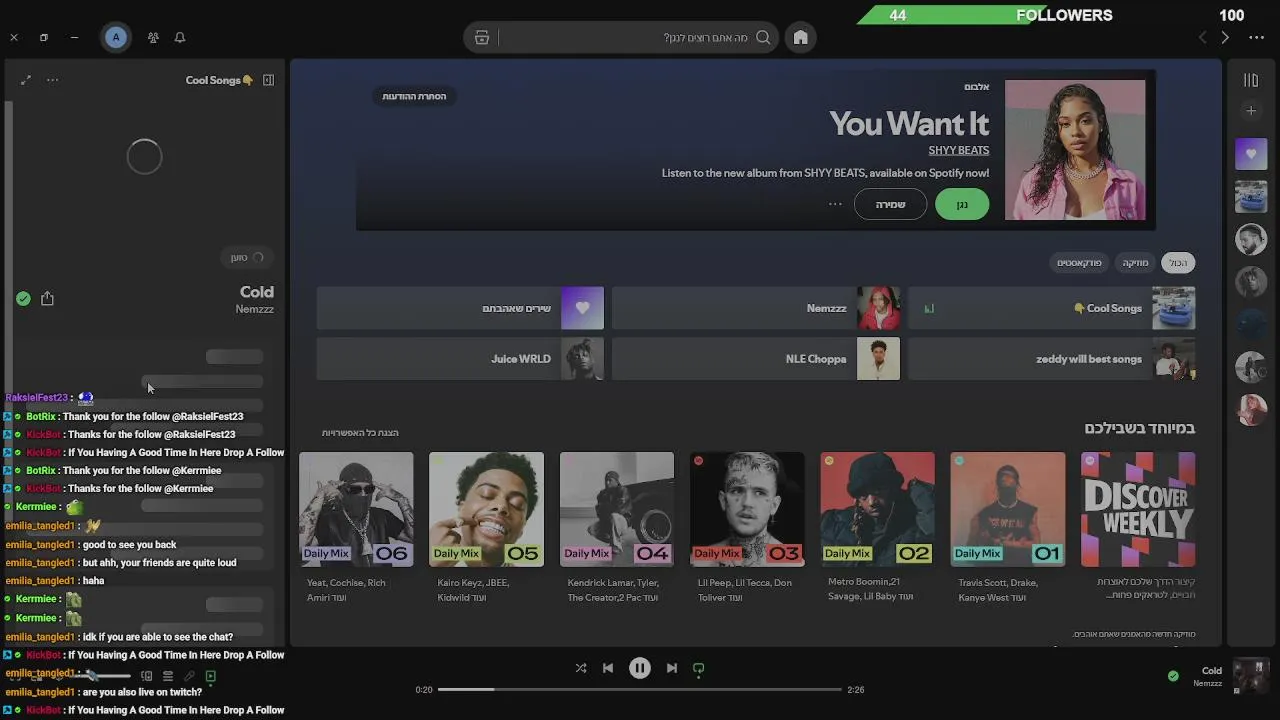
Task: Toggle saved checkmark in bottom player bar
Action: tap(1173, 676)
